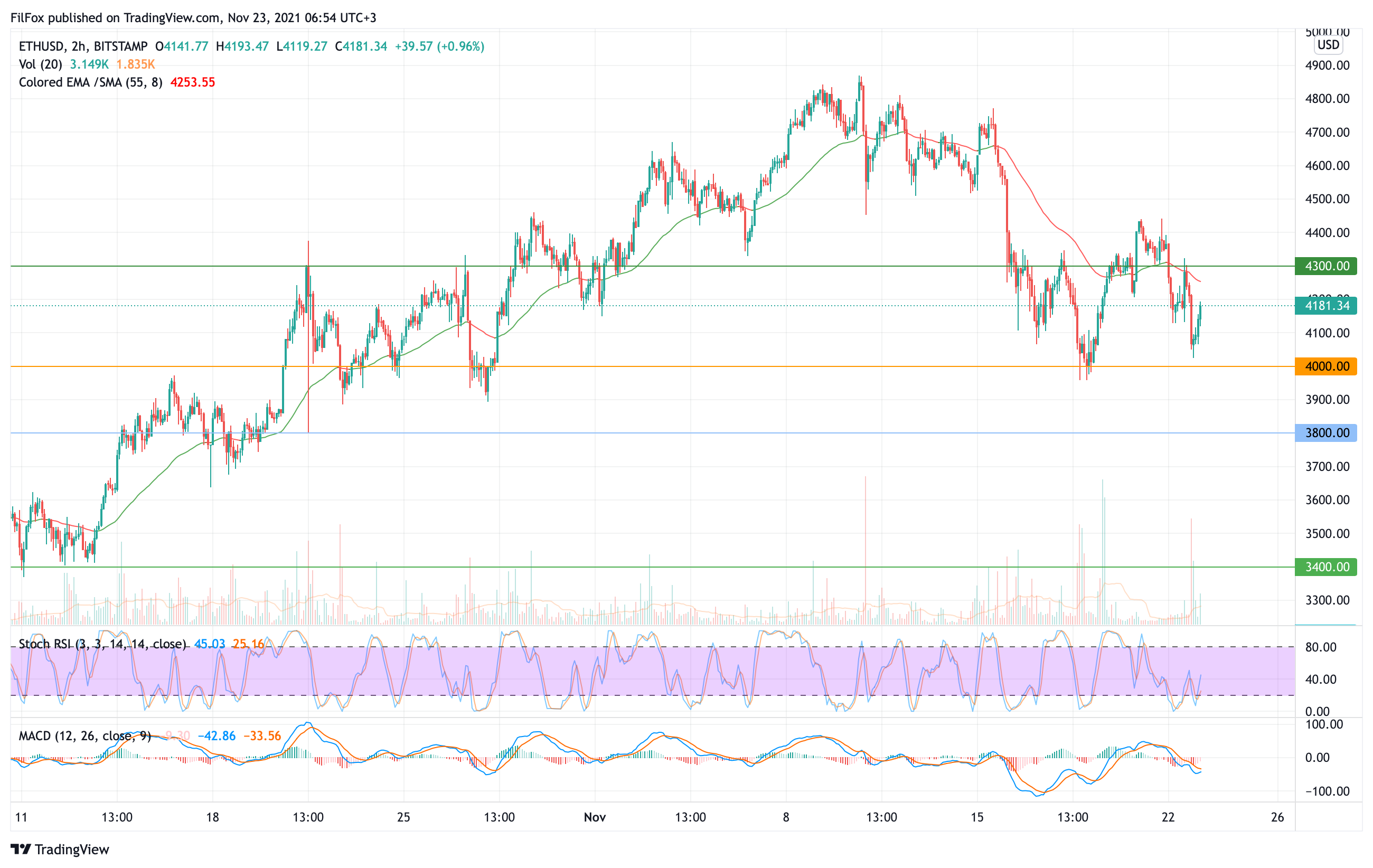Screen dimensions: 1373x868
Task: Click the Vol (20) indicator legend
Action: (40, 64)
